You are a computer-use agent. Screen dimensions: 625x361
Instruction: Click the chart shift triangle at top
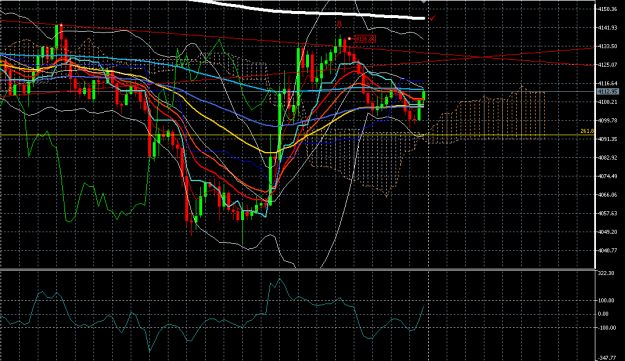point(424,2)
